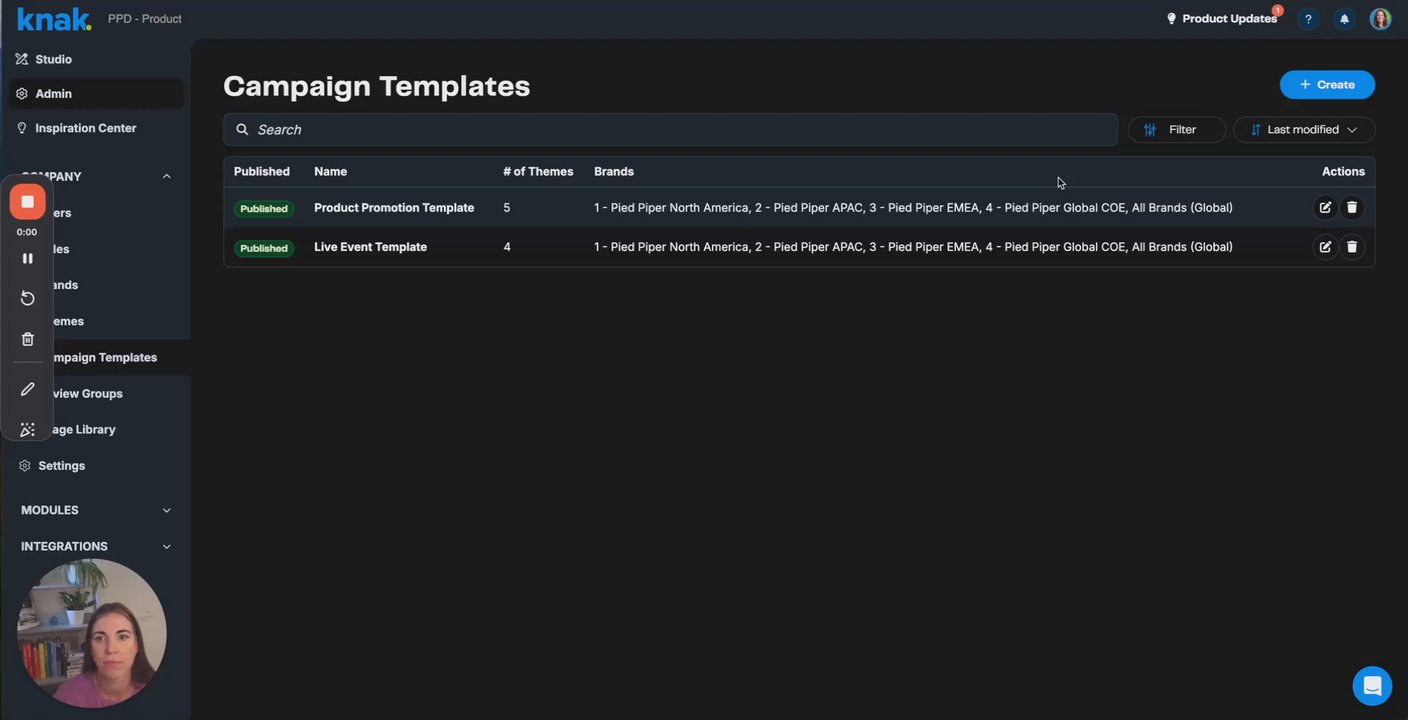Screen dimensions: 1408x720
Task: Delete the recording using the trash icon
Action: 28,339
